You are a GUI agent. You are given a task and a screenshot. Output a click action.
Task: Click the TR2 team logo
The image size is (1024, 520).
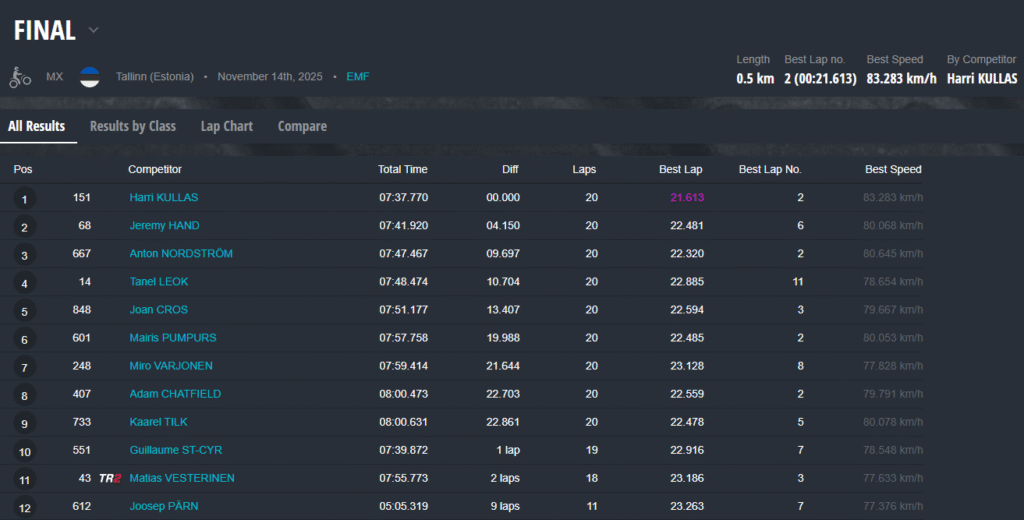pos(110,478)
